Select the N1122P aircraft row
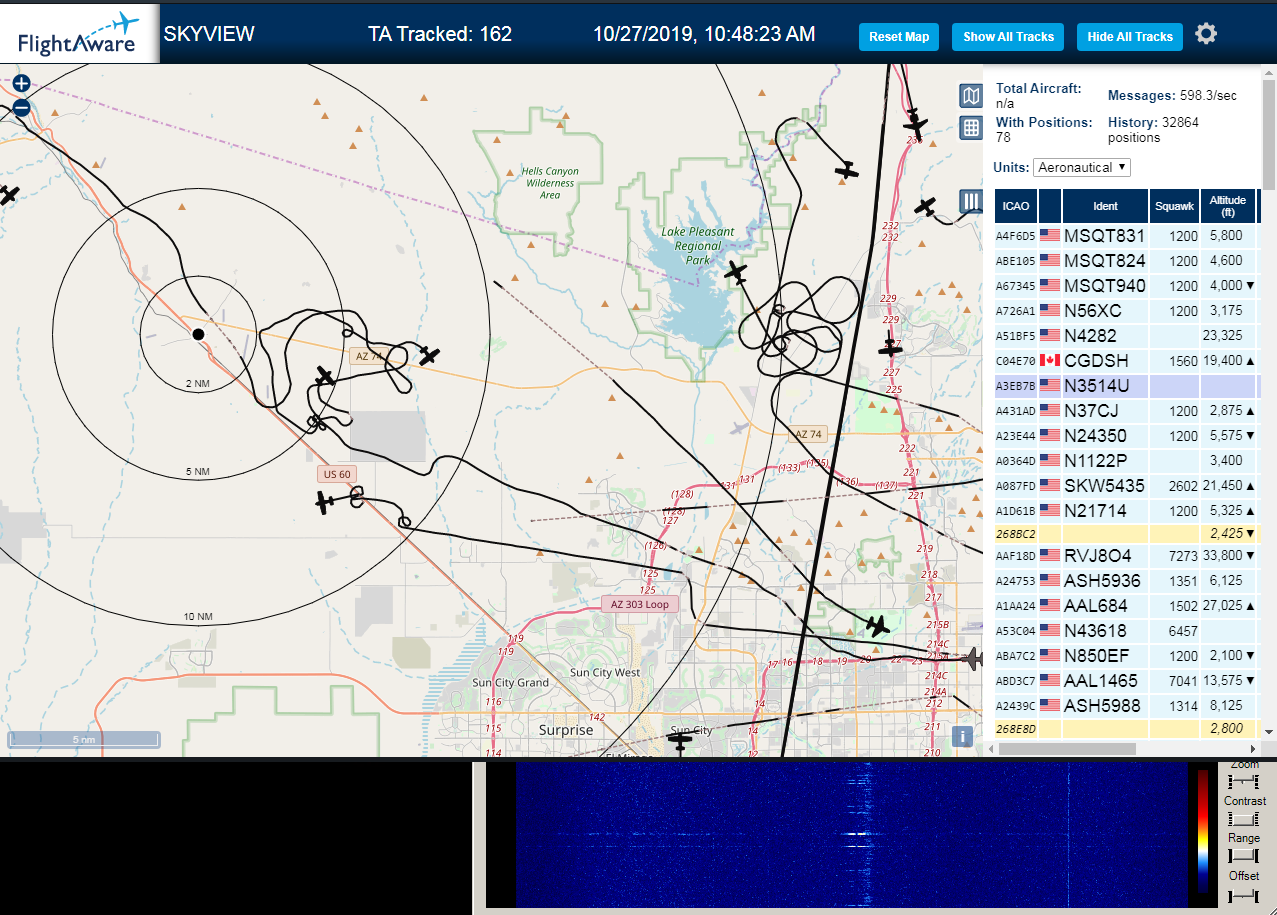 tap(1126, 461)
